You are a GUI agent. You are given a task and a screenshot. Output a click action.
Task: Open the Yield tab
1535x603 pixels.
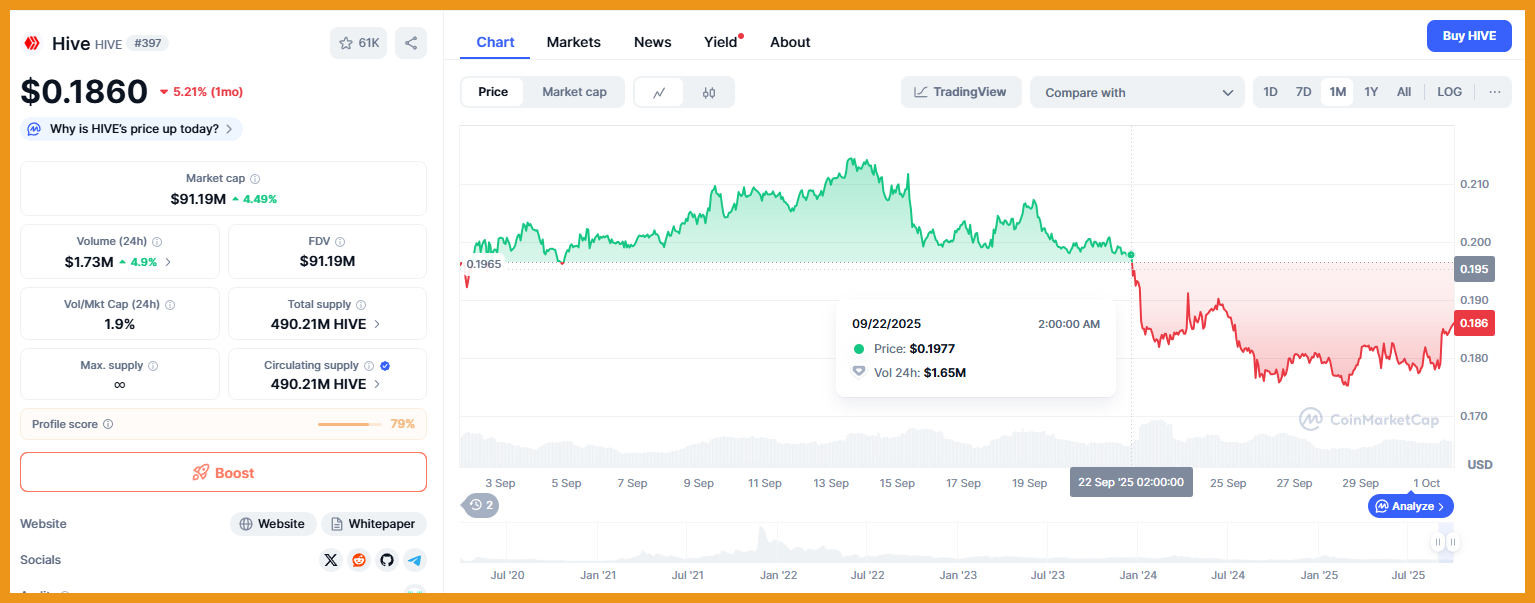tap(720, 42)
